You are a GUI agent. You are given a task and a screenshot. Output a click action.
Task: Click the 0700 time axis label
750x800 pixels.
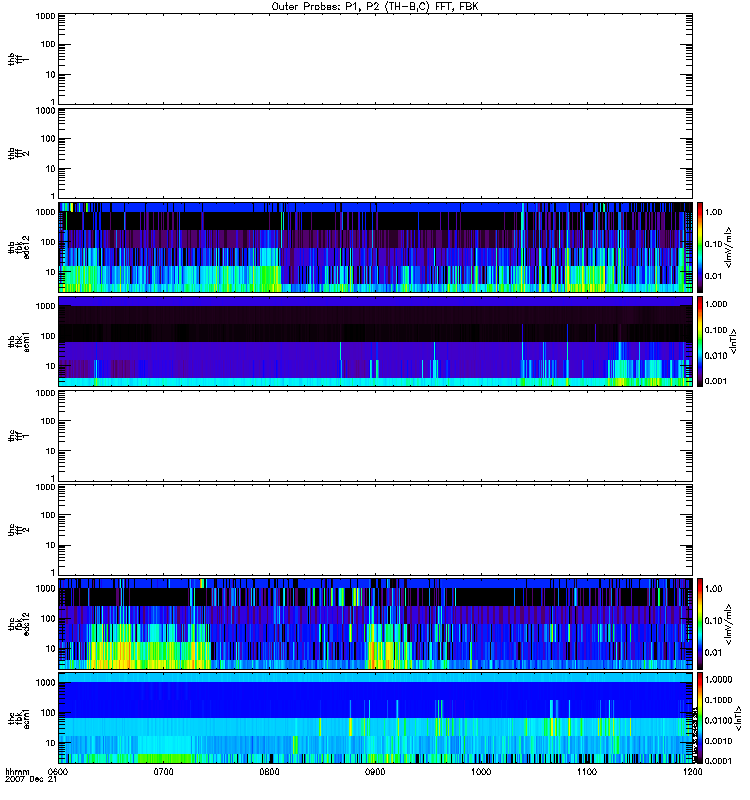coord(164,772)
